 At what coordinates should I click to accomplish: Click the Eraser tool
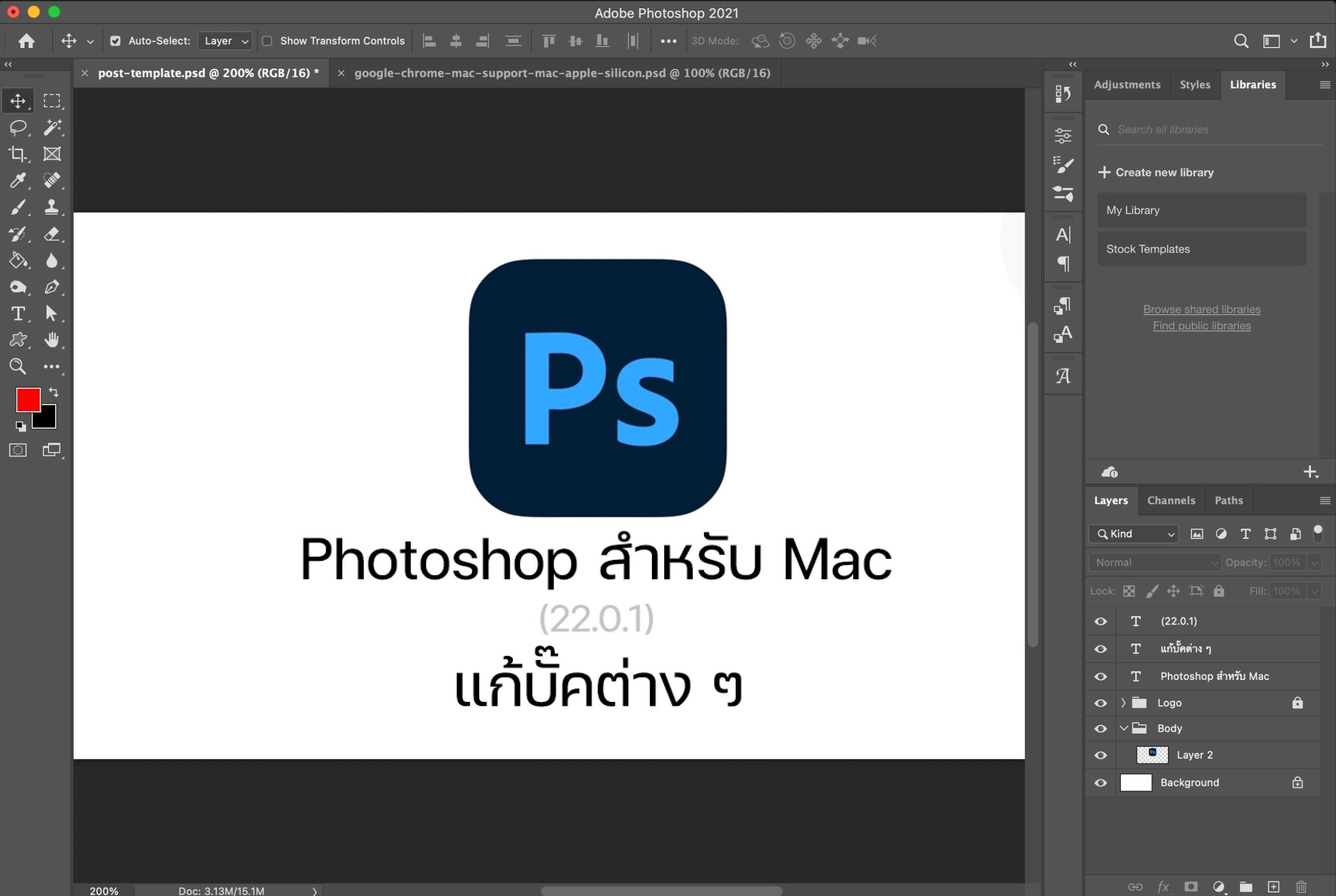pyautogui.click(x=52, y=234)
